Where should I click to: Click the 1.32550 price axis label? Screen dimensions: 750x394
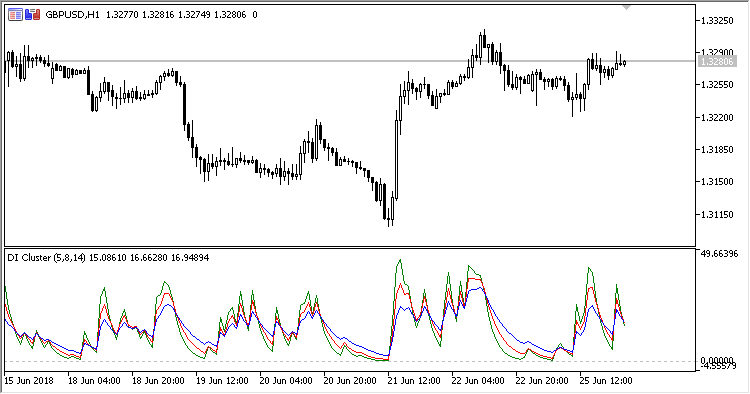click(x=717, y=85)
